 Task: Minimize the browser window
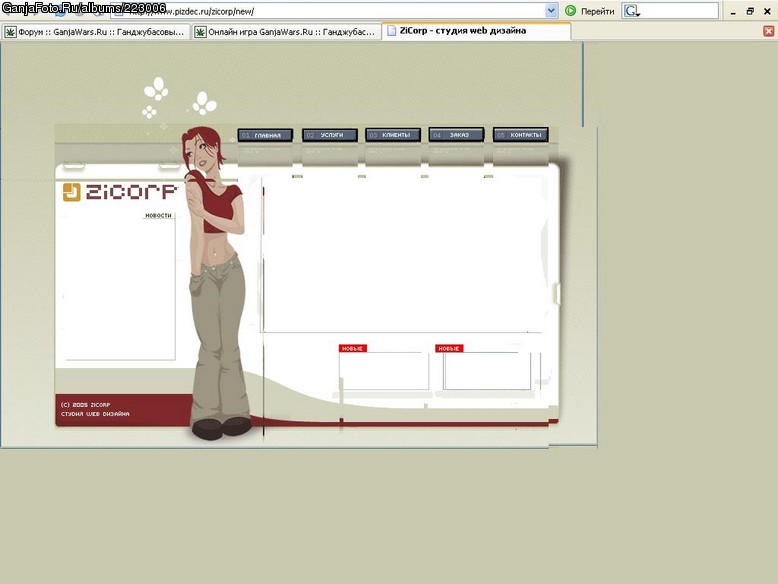point(733,11)
